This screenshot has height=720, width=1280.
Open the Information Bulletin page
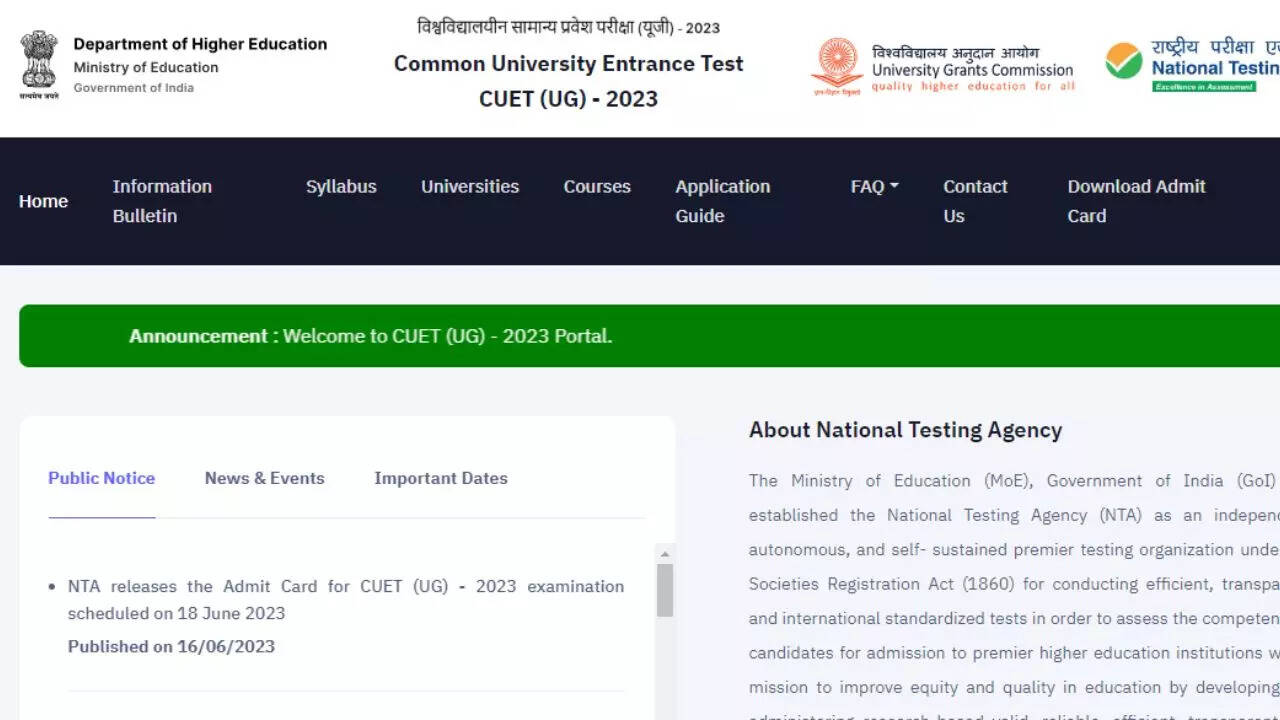point(162,201)
